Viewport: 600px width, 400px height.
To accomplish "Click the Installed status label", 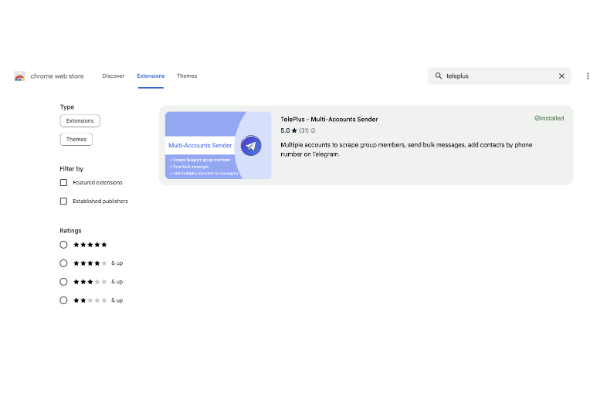I will tap(549, 118).
